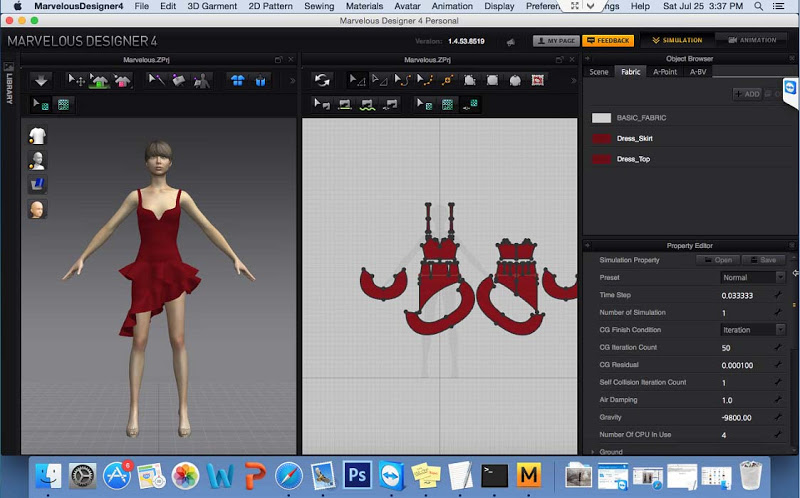Click Open button for Simulation Property
Image resolution: width=800 pixels, height=498 pixels.
(717, 260)
